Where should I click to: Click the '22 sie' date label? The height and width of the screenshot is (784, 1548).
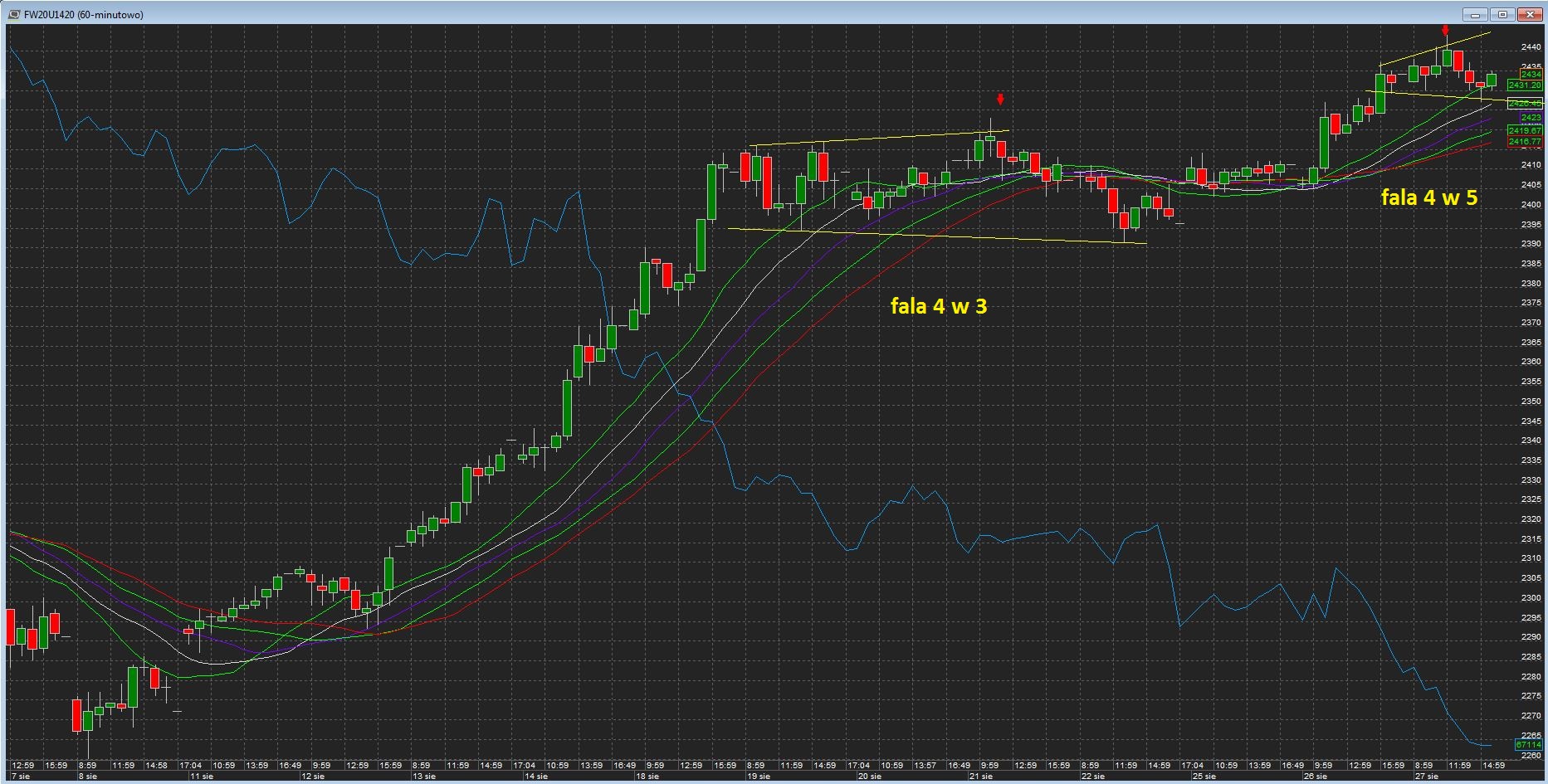click(1092, 777)
